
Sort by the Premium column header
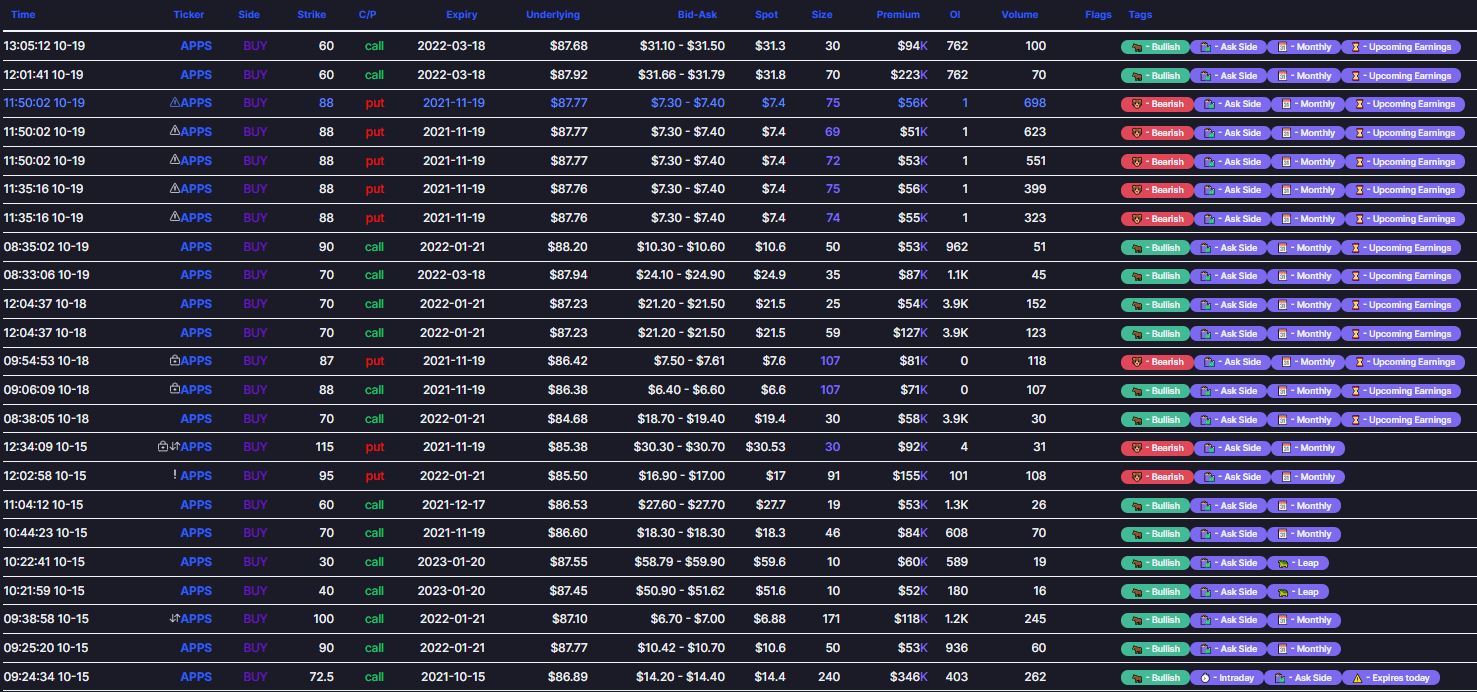(x=898, y=15)
